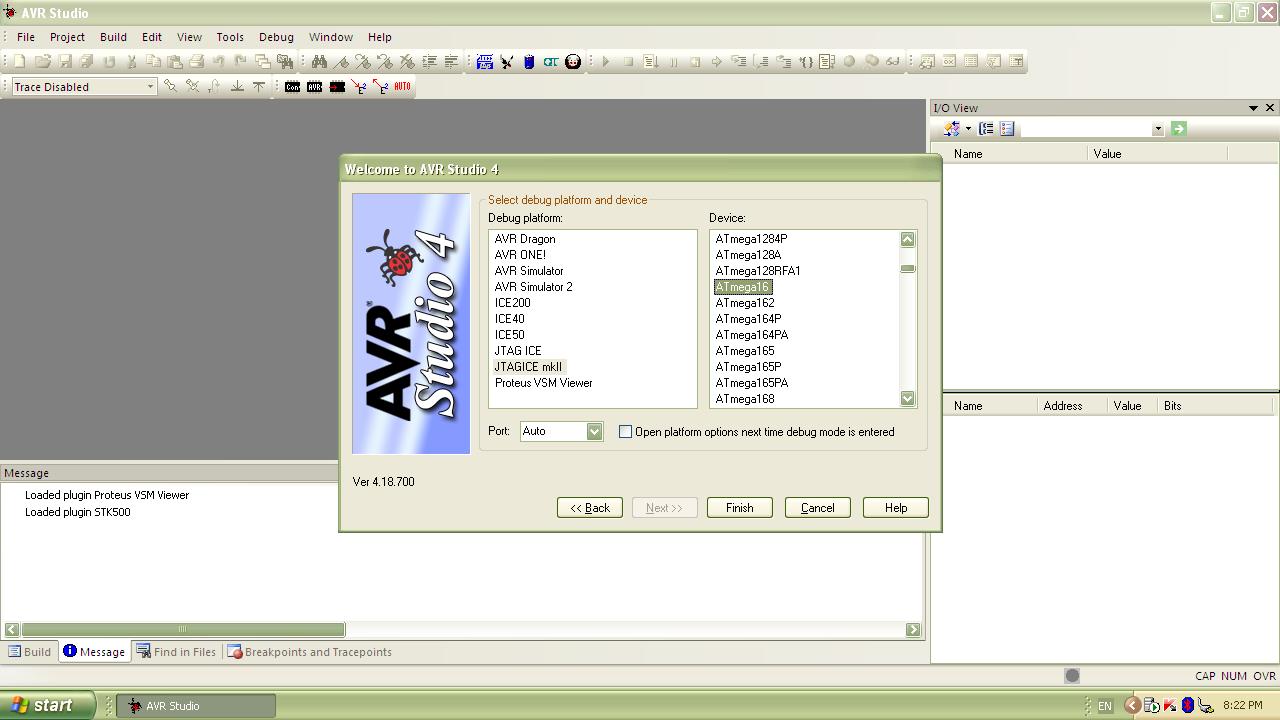Image resolution: width=1280 pixels, height=720 pixels.
Task: Select Proteus VSM Viewer platform
Action: click(543, 383)
